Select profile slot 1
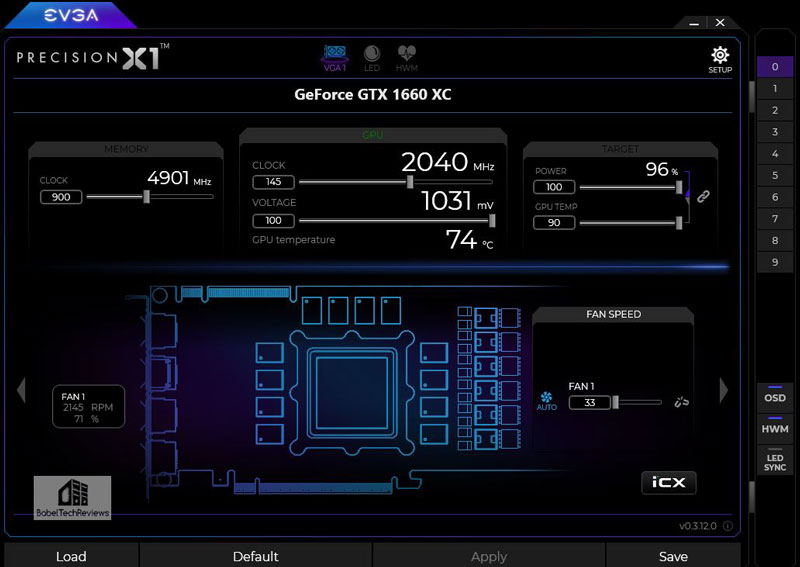The height and width of the screenshot is (567, 800). point(774,88)
